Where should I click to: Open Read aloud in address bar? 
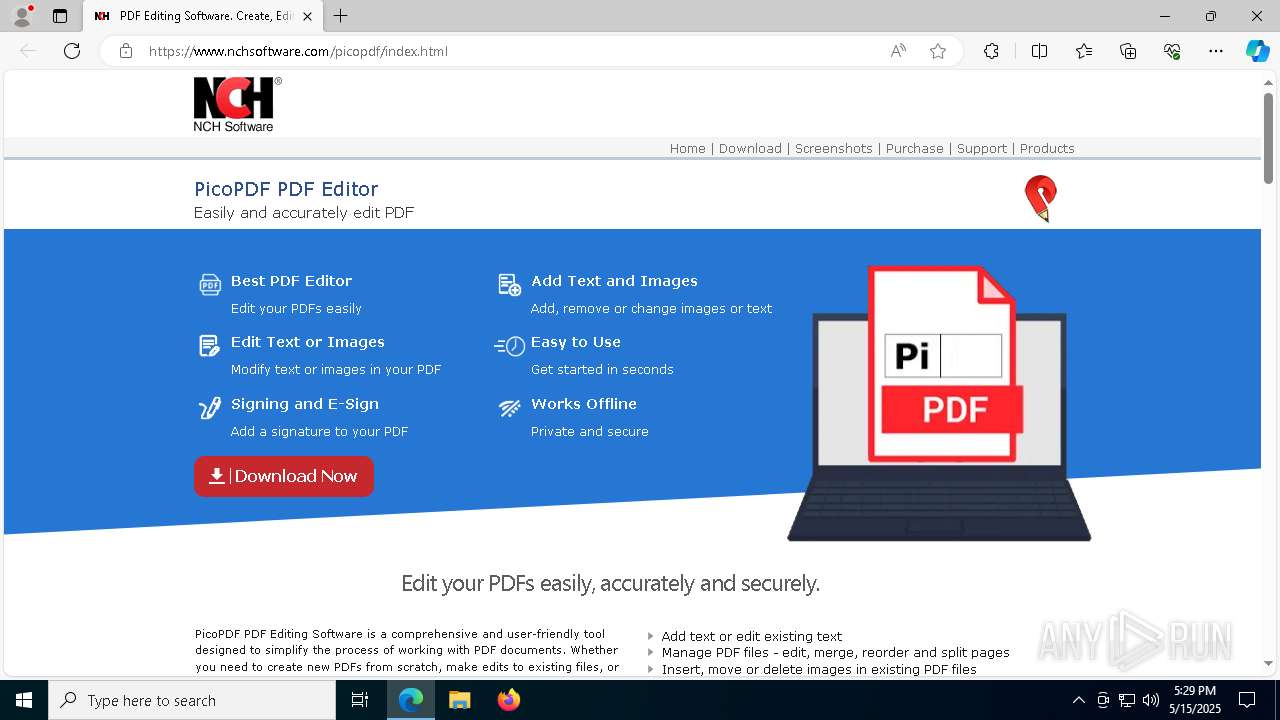pyautogui.click(x=898, y=51)
